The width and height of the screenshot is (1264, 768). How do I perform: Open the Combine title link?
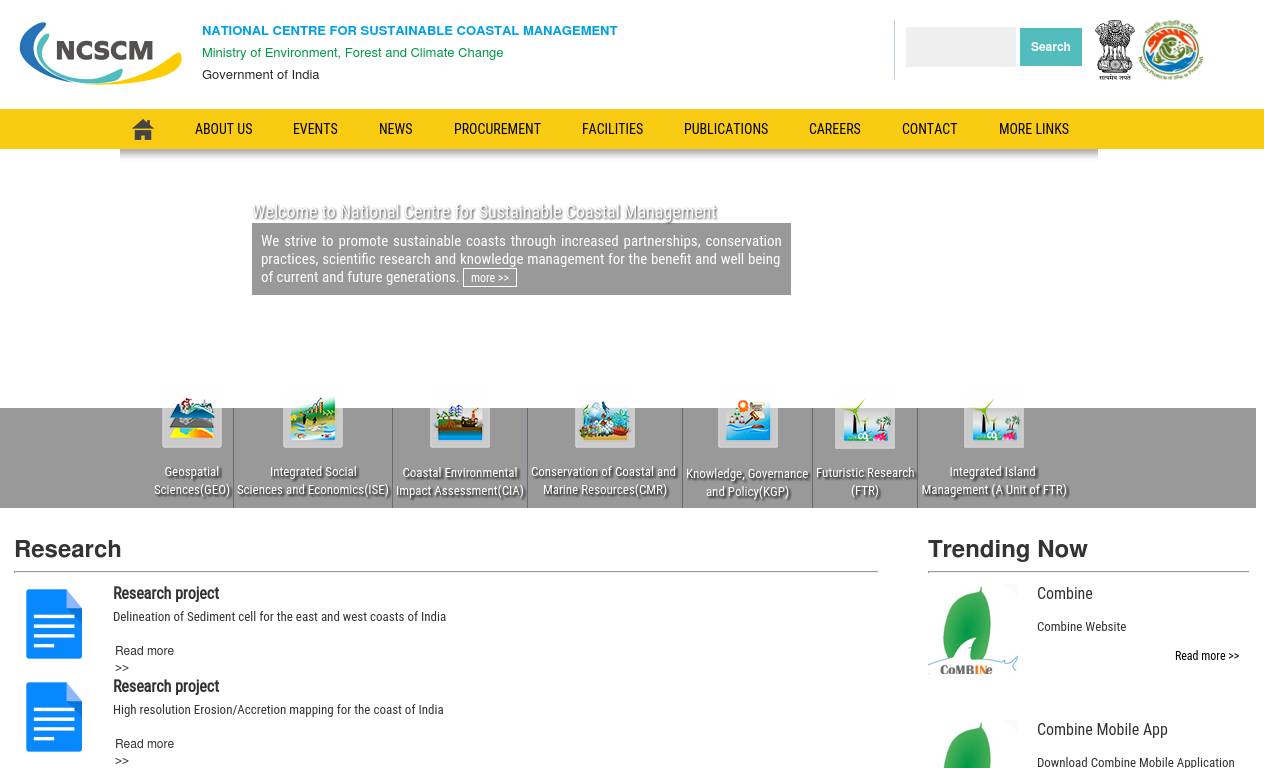pos(1065,594)
